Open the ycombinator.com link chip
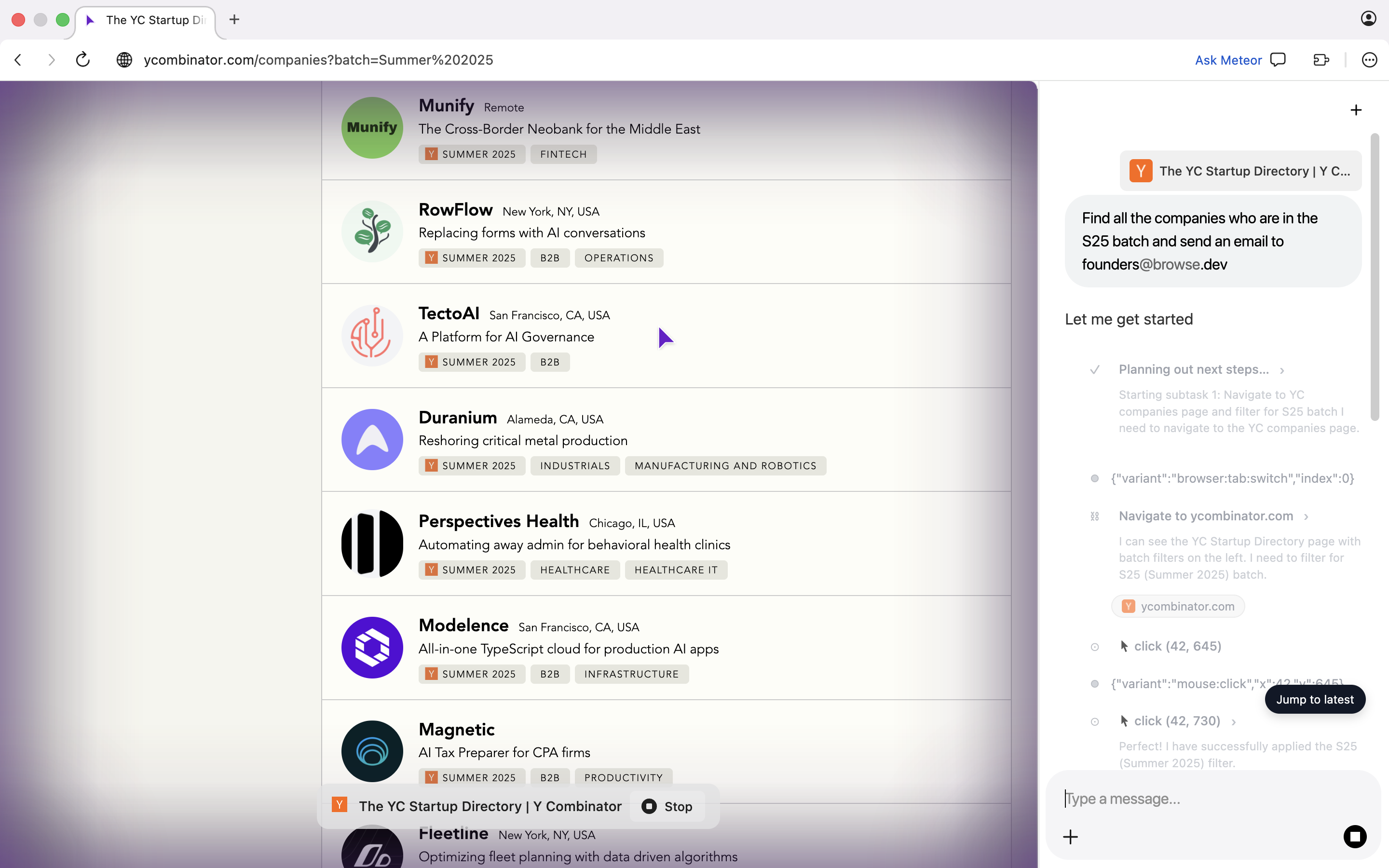 pos(1178,606)
